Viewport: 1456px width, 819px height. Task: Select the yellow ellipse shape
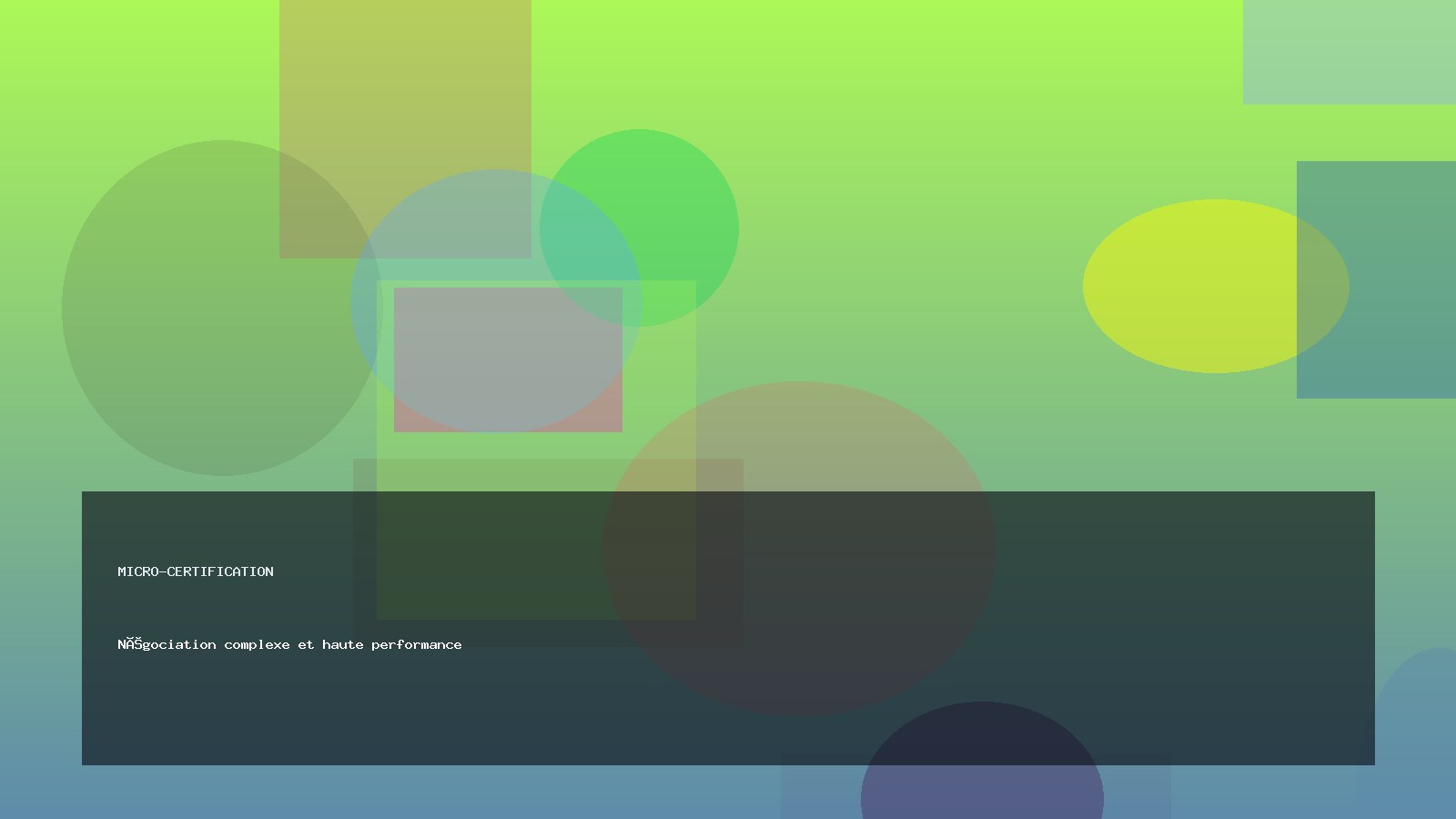(x=1192, y=287)
